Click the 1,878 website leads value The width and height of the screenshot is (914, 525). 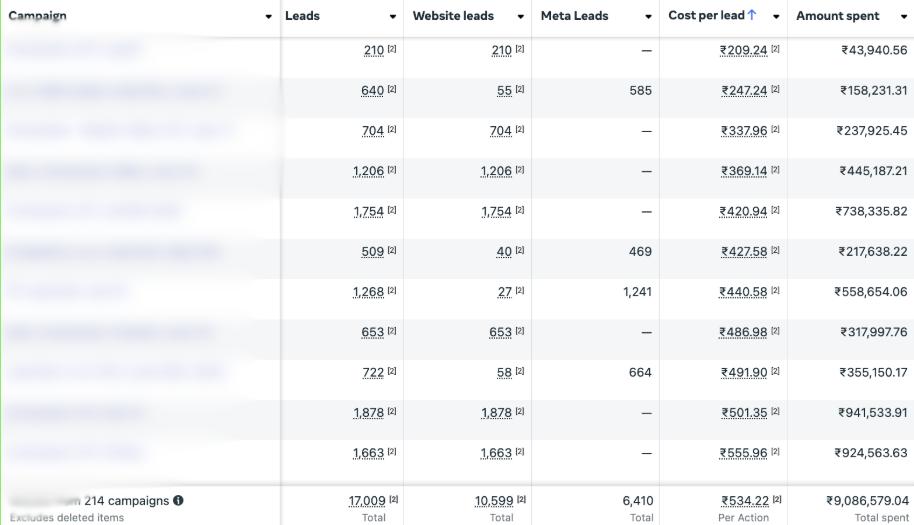(496, 413)
